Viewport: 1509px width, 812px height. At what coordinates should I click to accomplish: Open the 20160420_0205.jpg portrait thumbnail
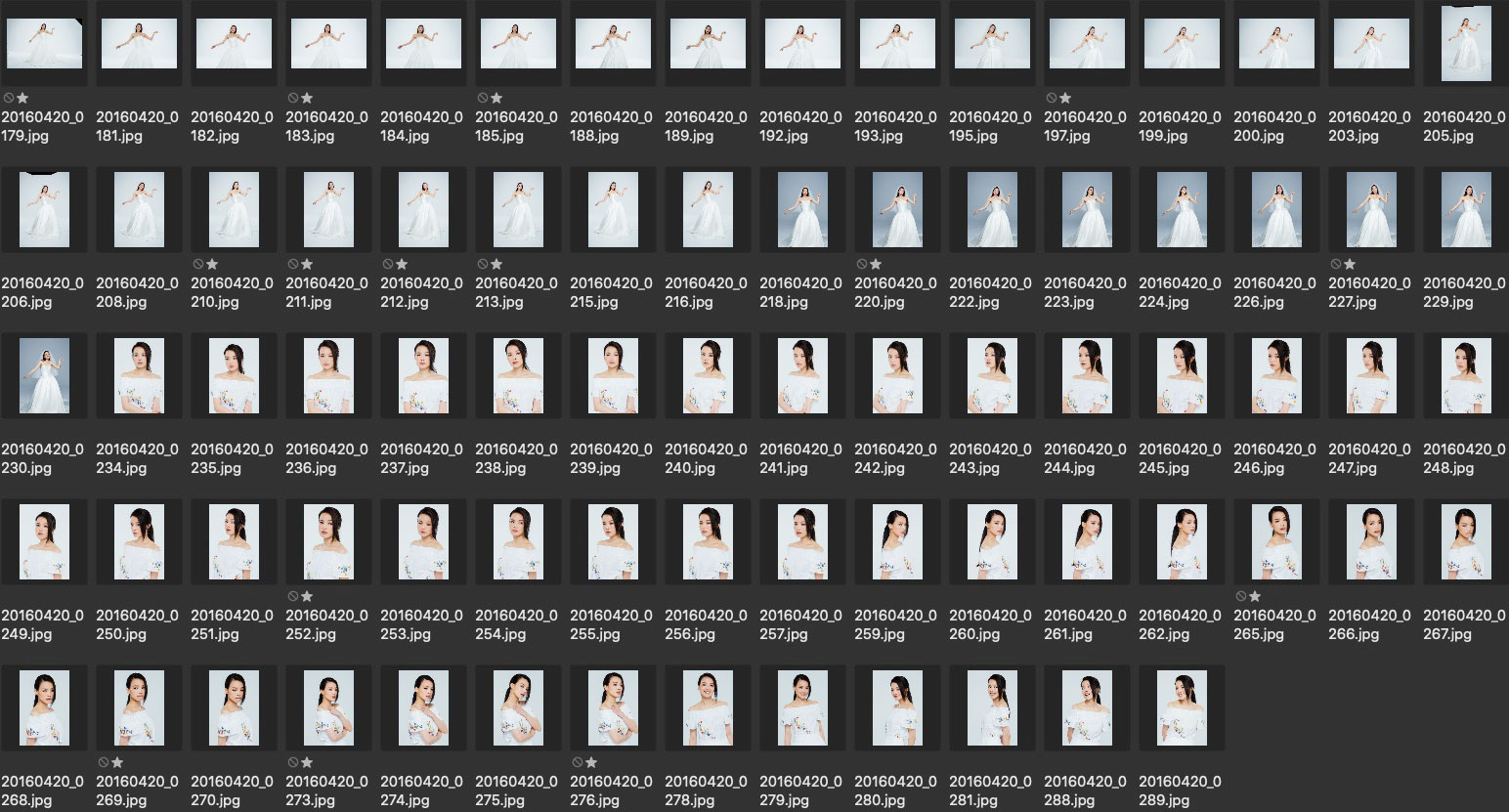(1466, 44)
